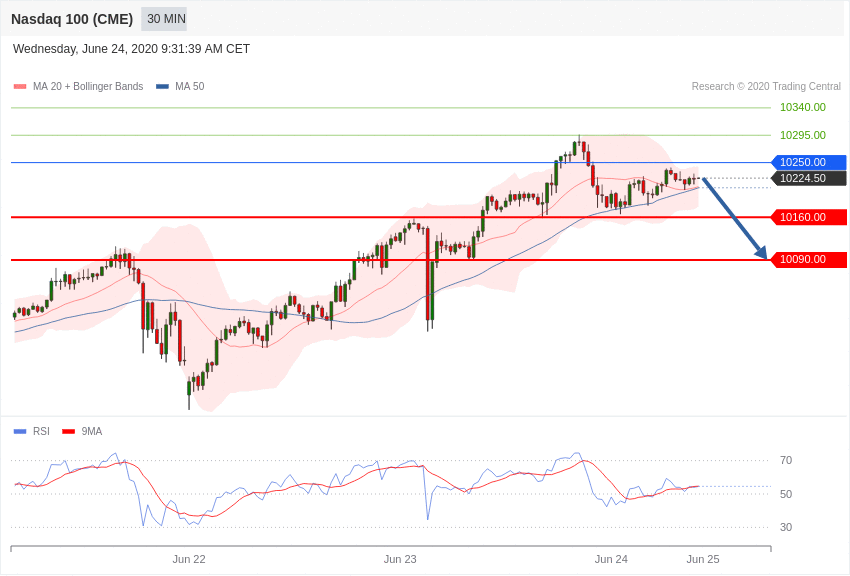Click the Research 2020 Trading Central credit
Screen dimensions: 850x576
766,87
